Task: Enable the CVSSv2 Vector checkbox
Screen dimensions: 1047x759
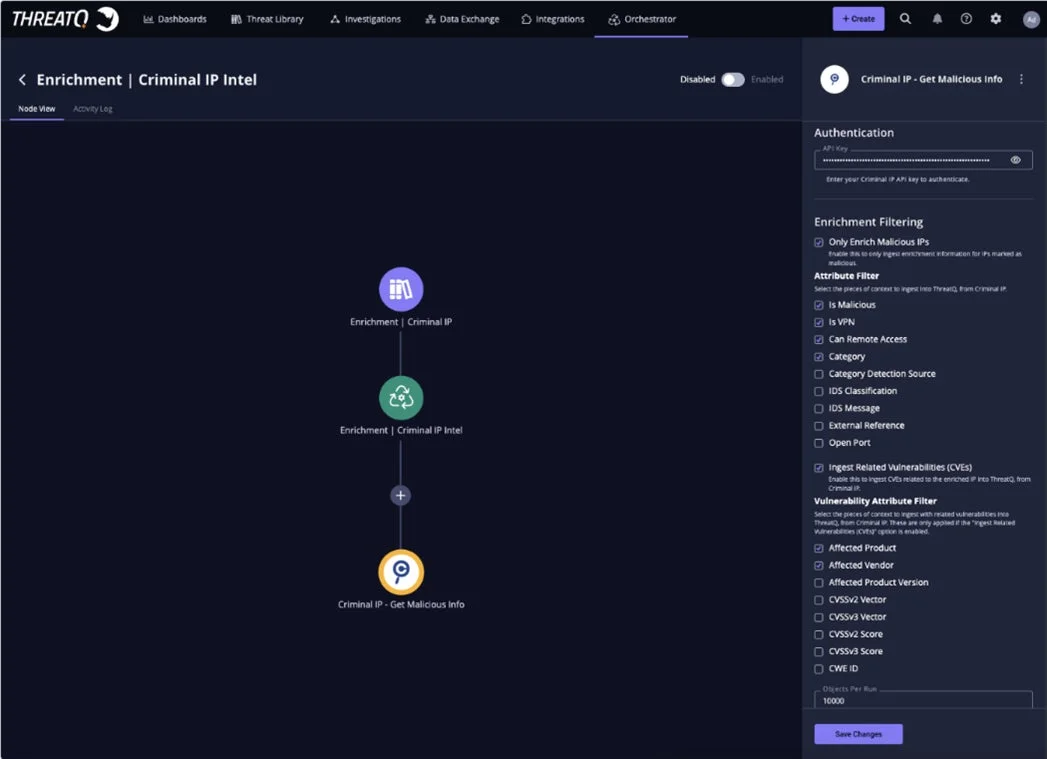Action: point(819,600)
